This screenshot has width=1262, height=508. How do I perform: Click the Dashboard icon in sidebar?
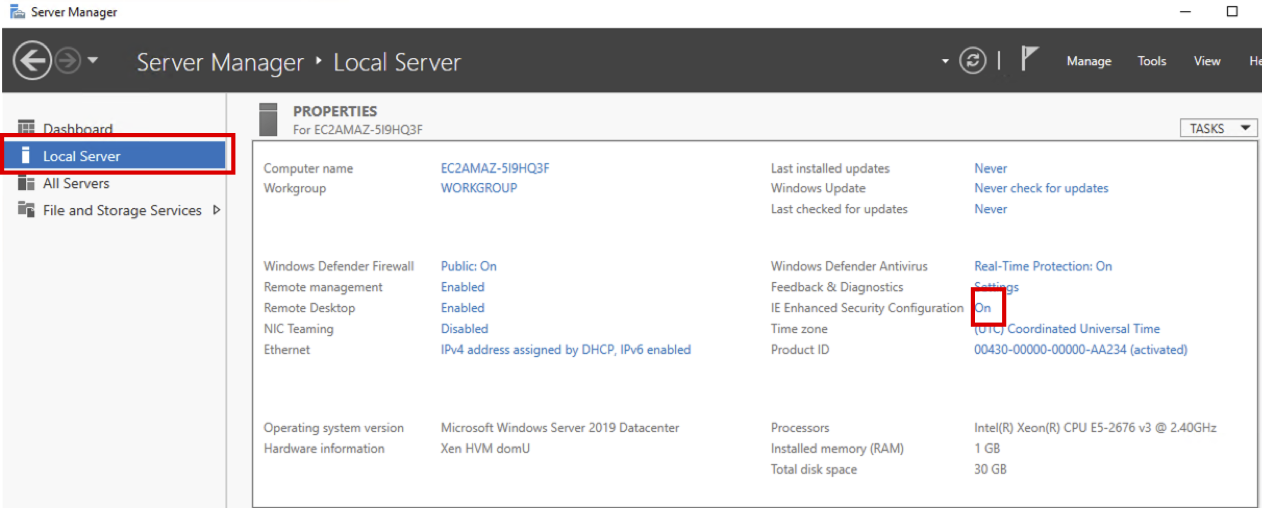(x=26, y=128)
